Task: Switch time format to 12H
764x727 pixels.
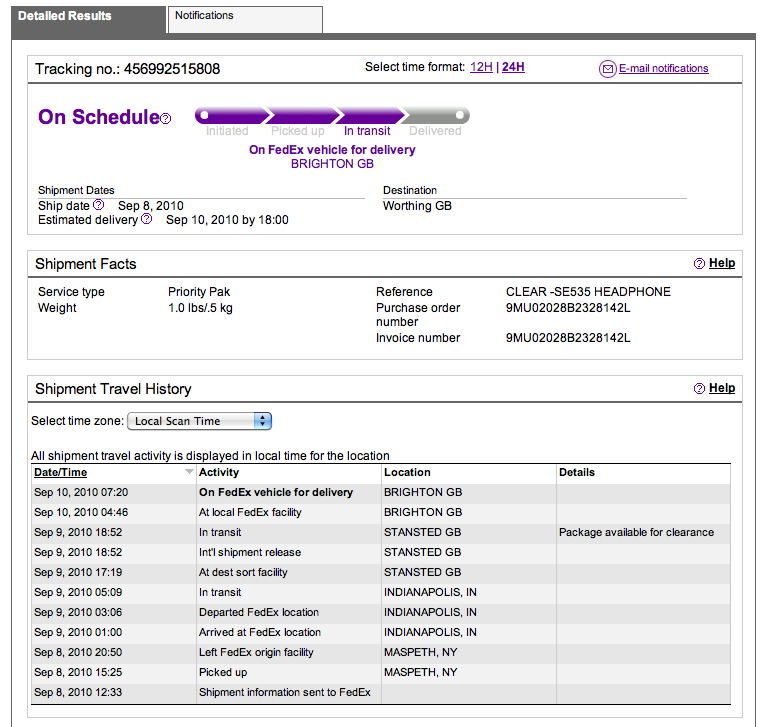Action: [481, 67]
